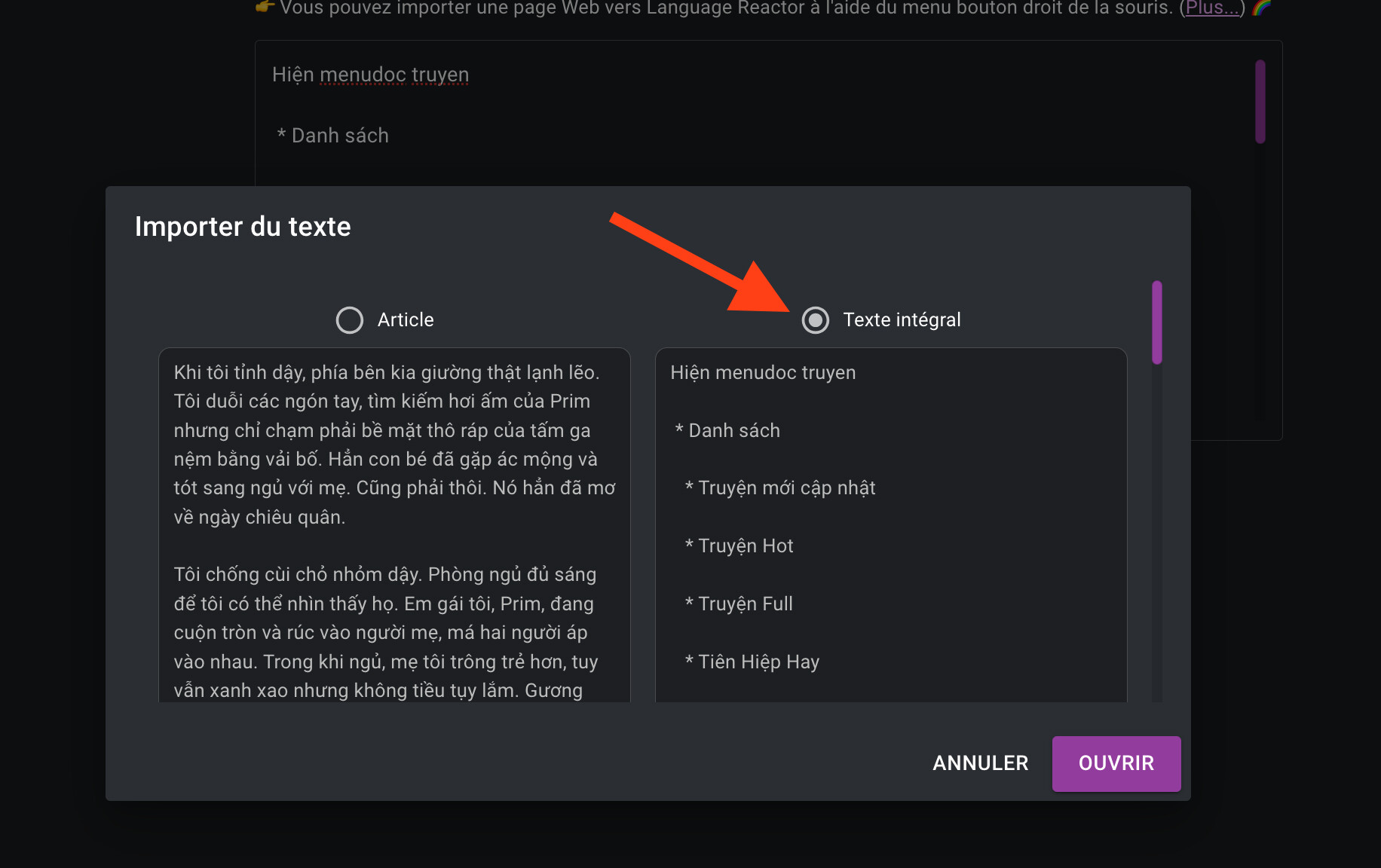This screenshot has width=1381, height=868.
Task: Click 'Tiên Hiệp Hay' line in preview
Action: pos(752,662)
